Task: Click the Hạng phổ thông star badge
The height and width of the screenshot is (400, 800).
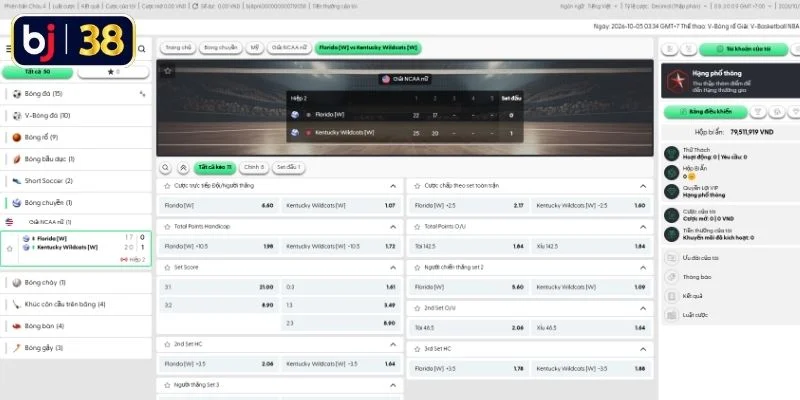Action: 678,81
